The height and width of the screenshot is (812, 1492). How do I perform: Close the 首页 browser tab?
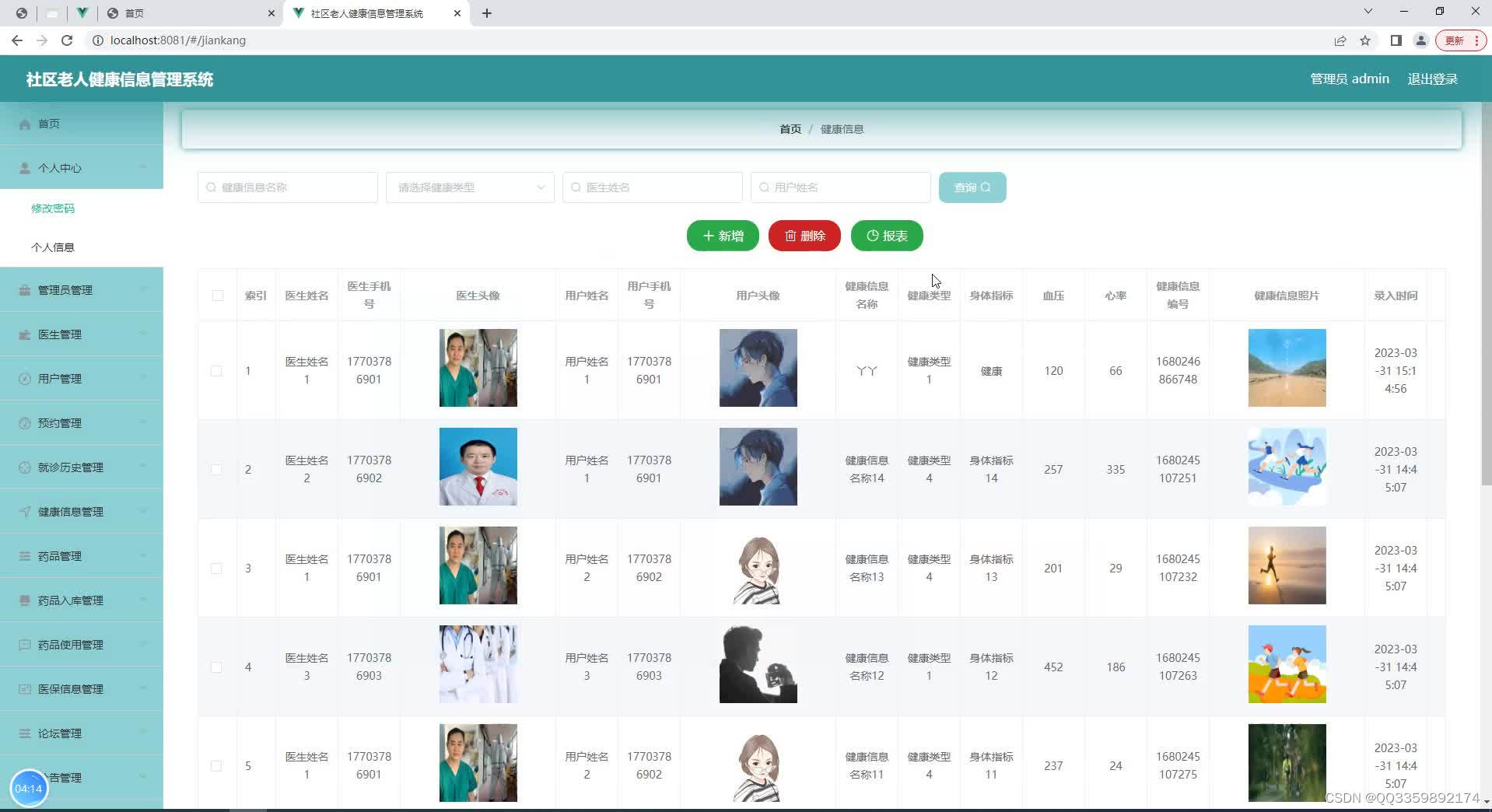(271, 13)
